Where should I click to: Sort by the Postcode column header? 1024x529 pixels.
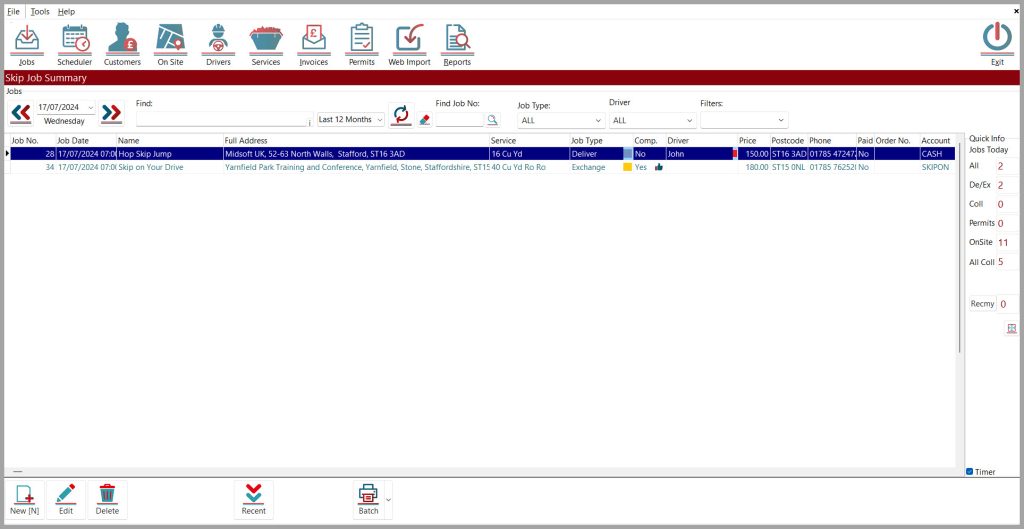click(x=788, y=140)
